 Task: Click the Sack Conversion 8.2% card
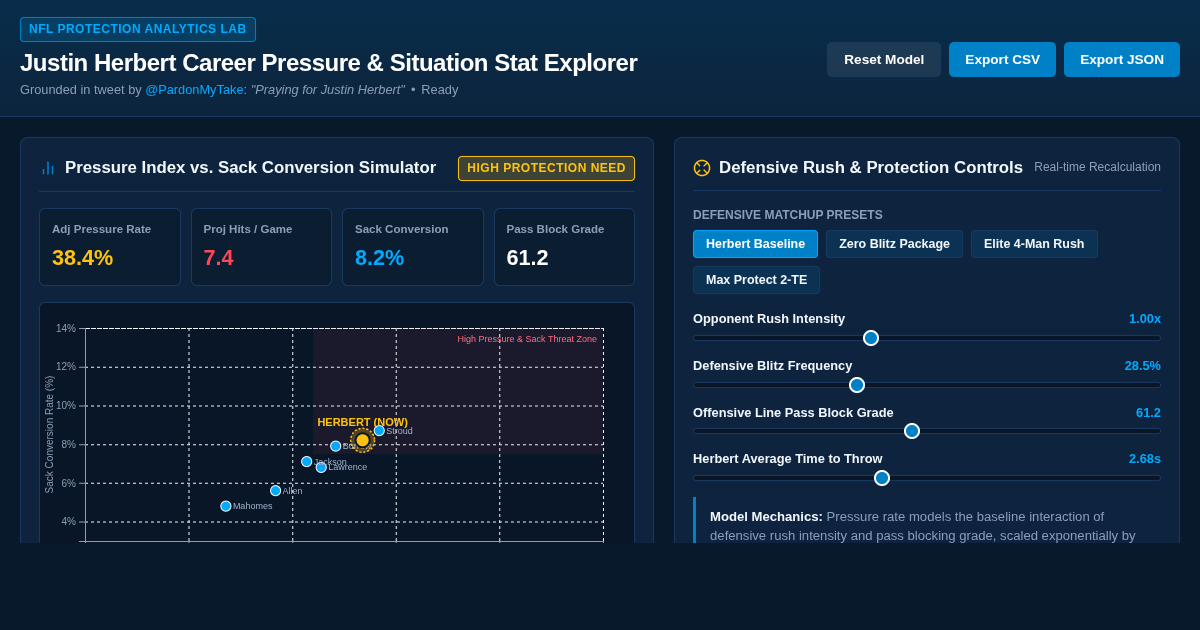[413, 247]
